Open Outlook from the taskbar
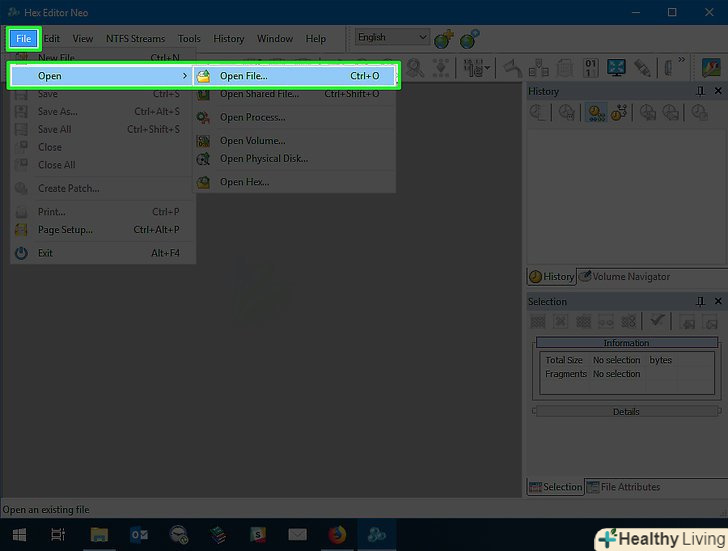This screenshot has height=551, width=728. 139,535
